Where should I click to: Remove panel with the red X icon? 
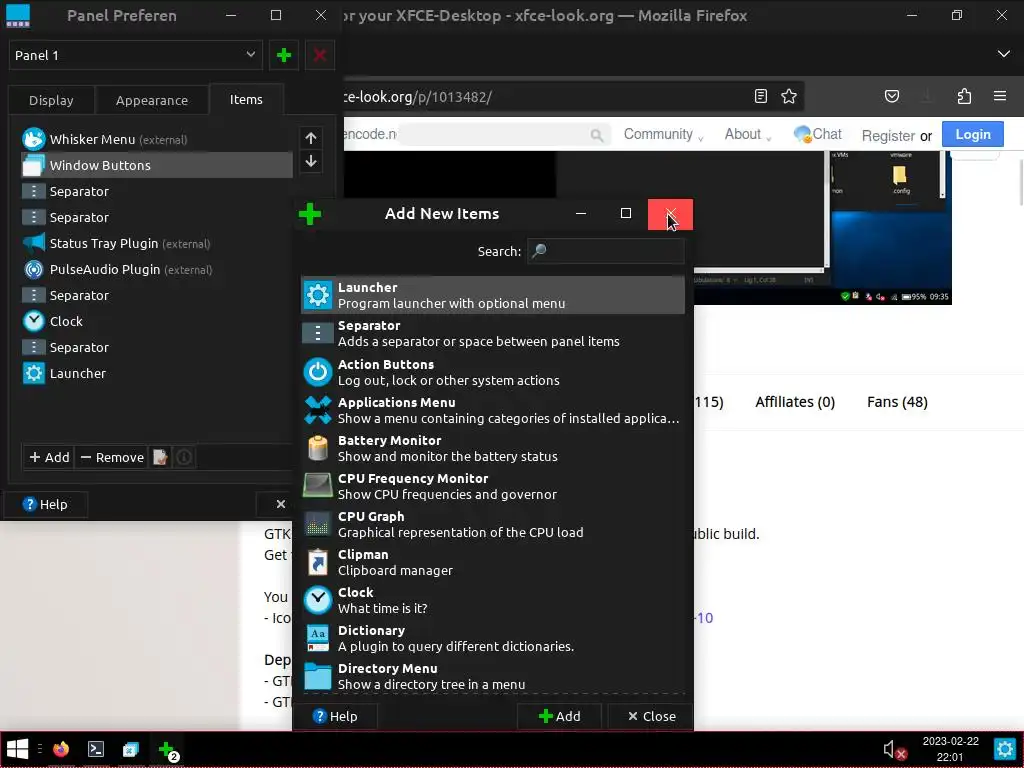[x=319, y=56]
